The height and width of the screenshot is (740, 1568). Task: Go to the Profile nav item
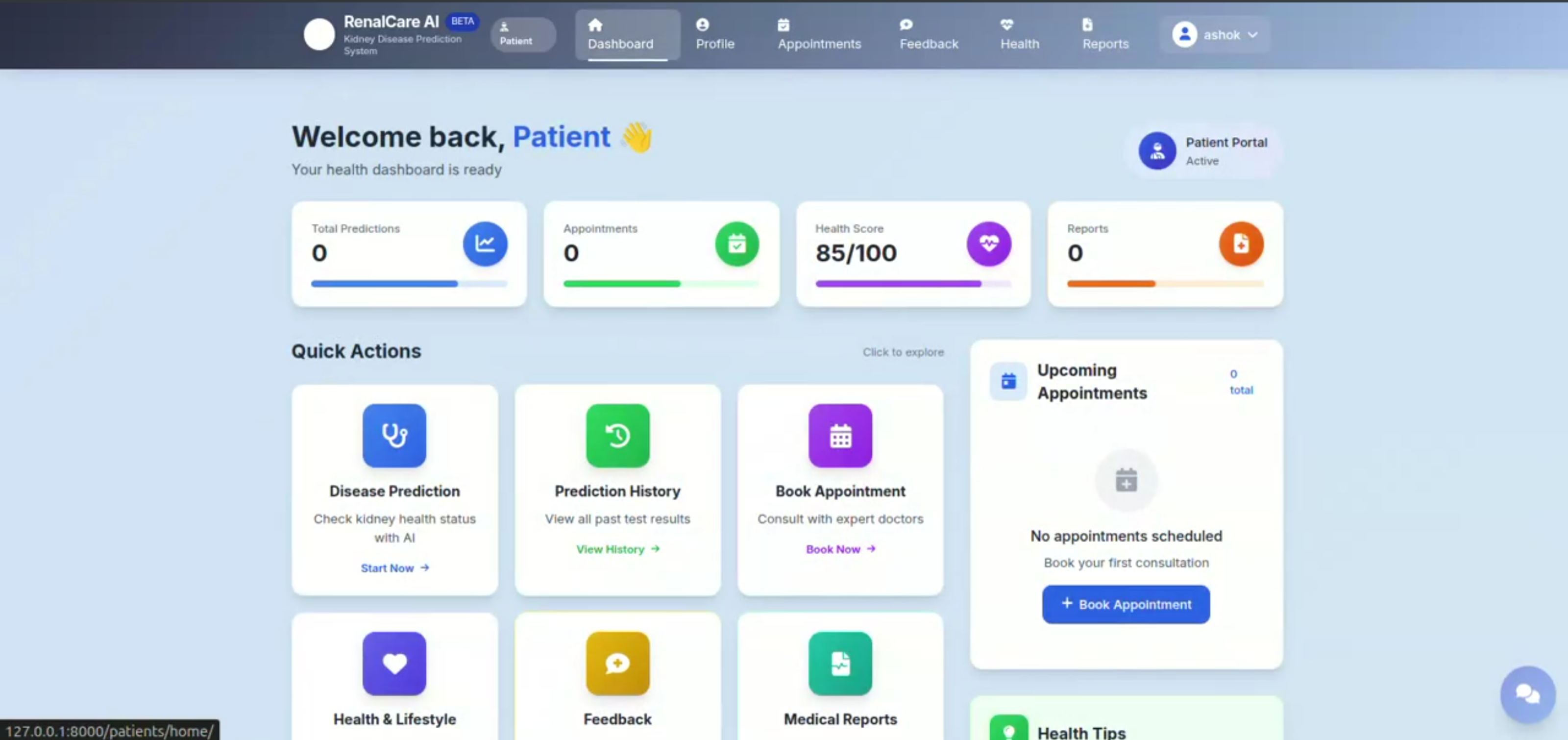715,34
